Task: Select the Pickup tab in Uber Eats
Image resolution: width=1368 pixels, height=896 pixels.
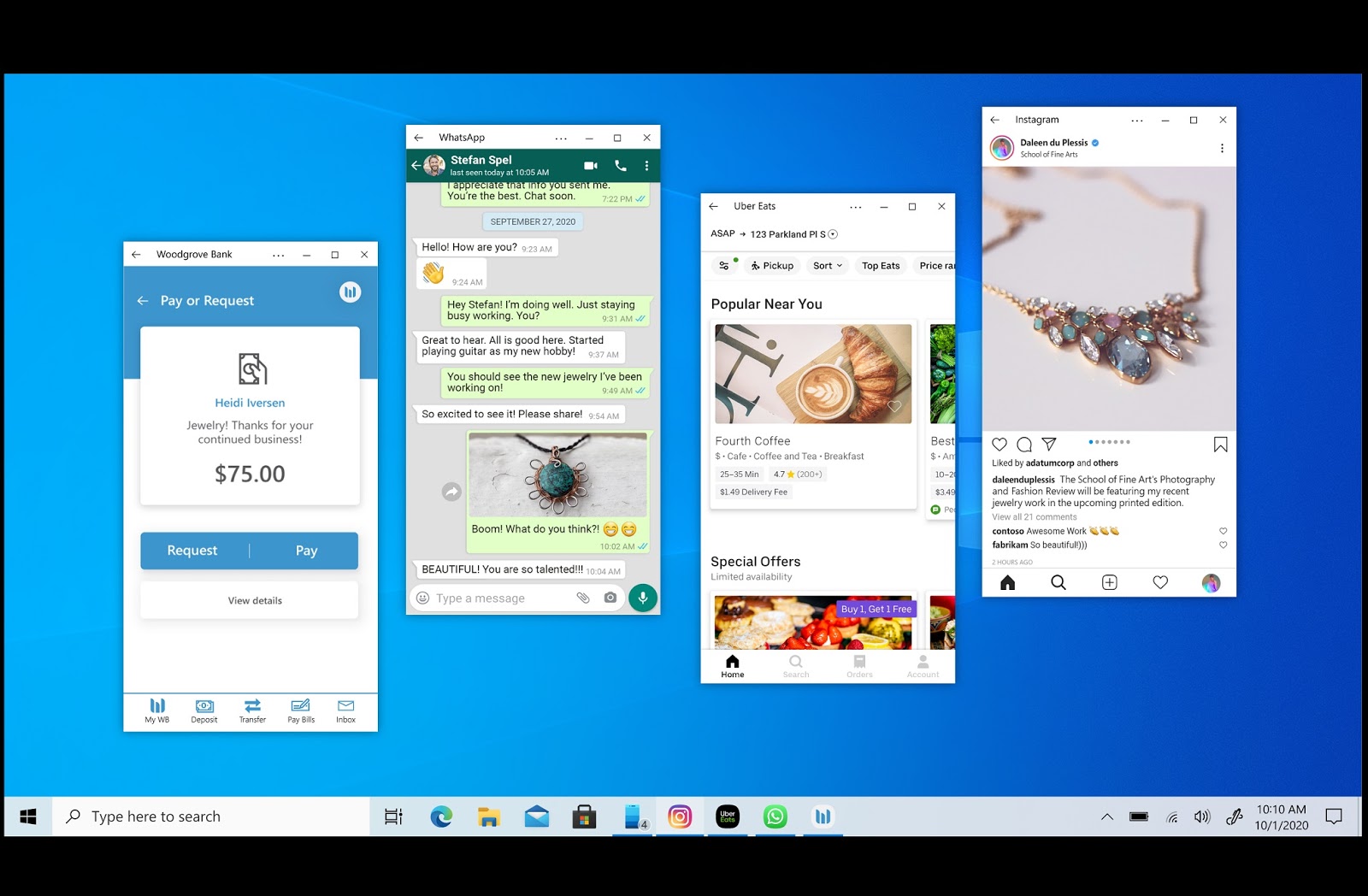Action: coord(772,265)
